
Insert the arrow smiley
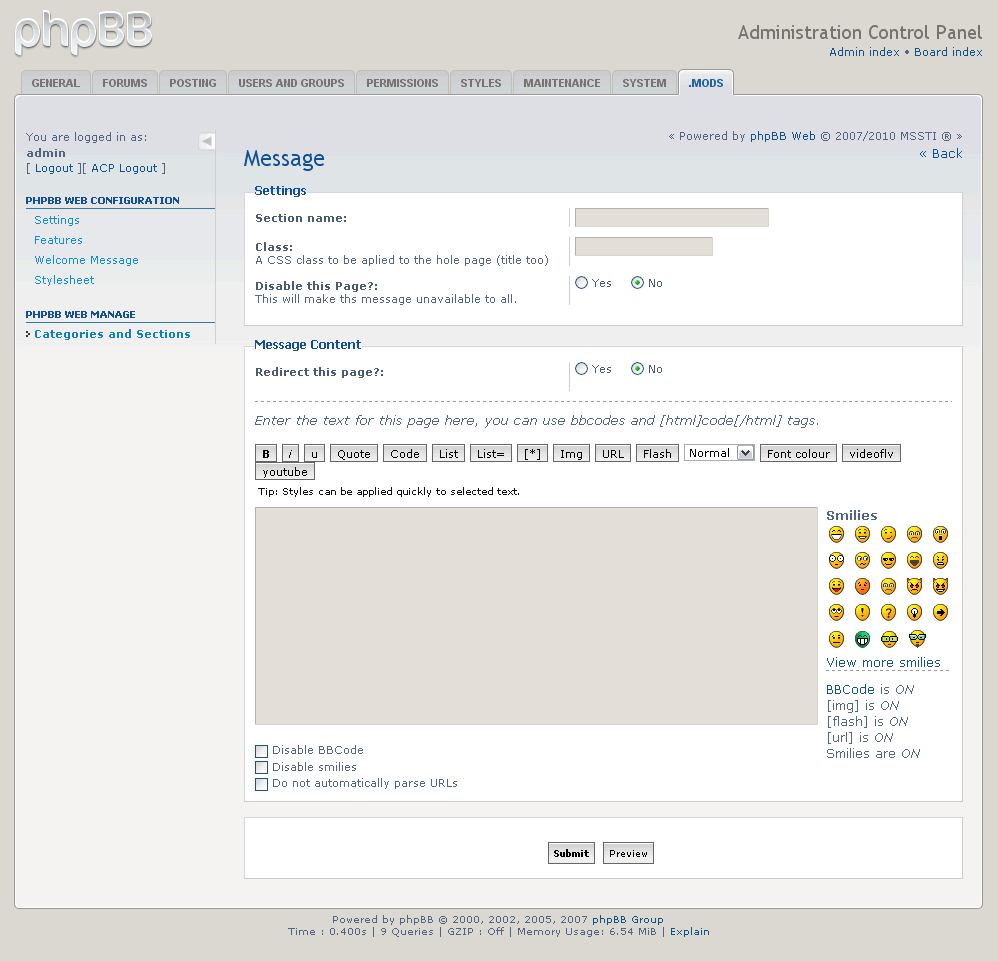[x=941, y=612]
